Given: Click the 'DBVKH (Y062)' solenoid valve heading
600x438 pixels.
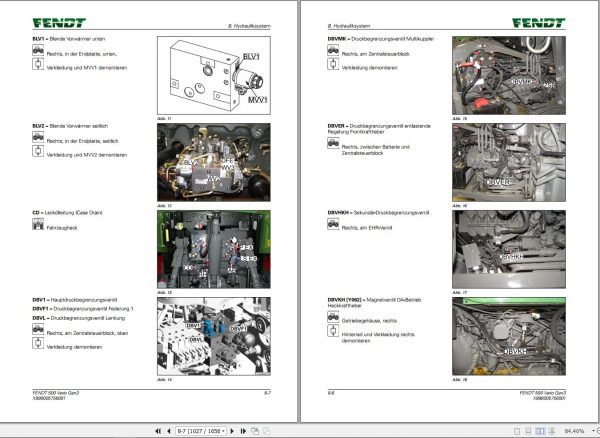Looking at the screenshot, I should coord(374,303).
